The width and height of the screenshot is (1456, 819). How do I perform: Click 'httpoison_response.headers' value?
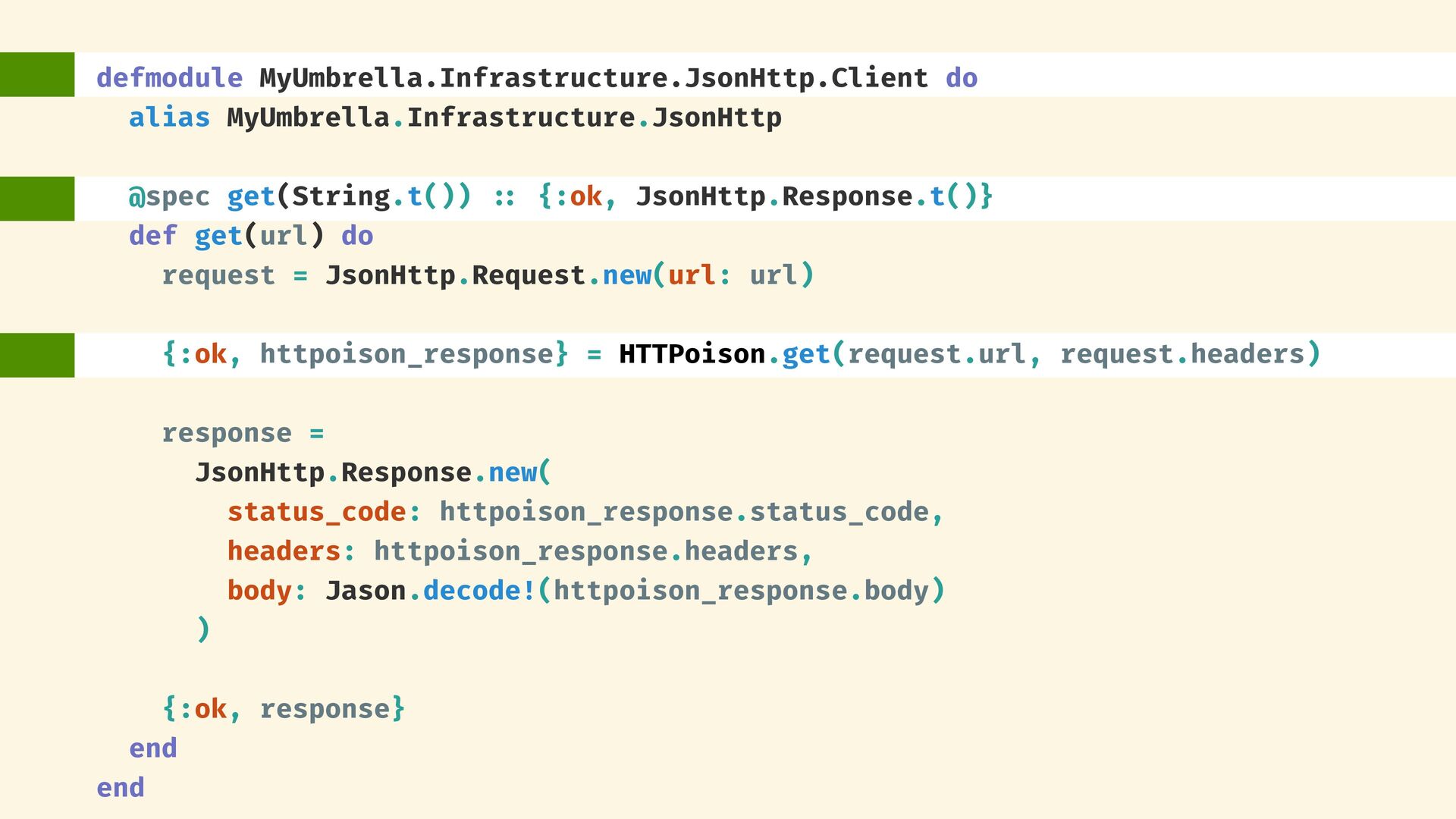[x=585, y=551]
